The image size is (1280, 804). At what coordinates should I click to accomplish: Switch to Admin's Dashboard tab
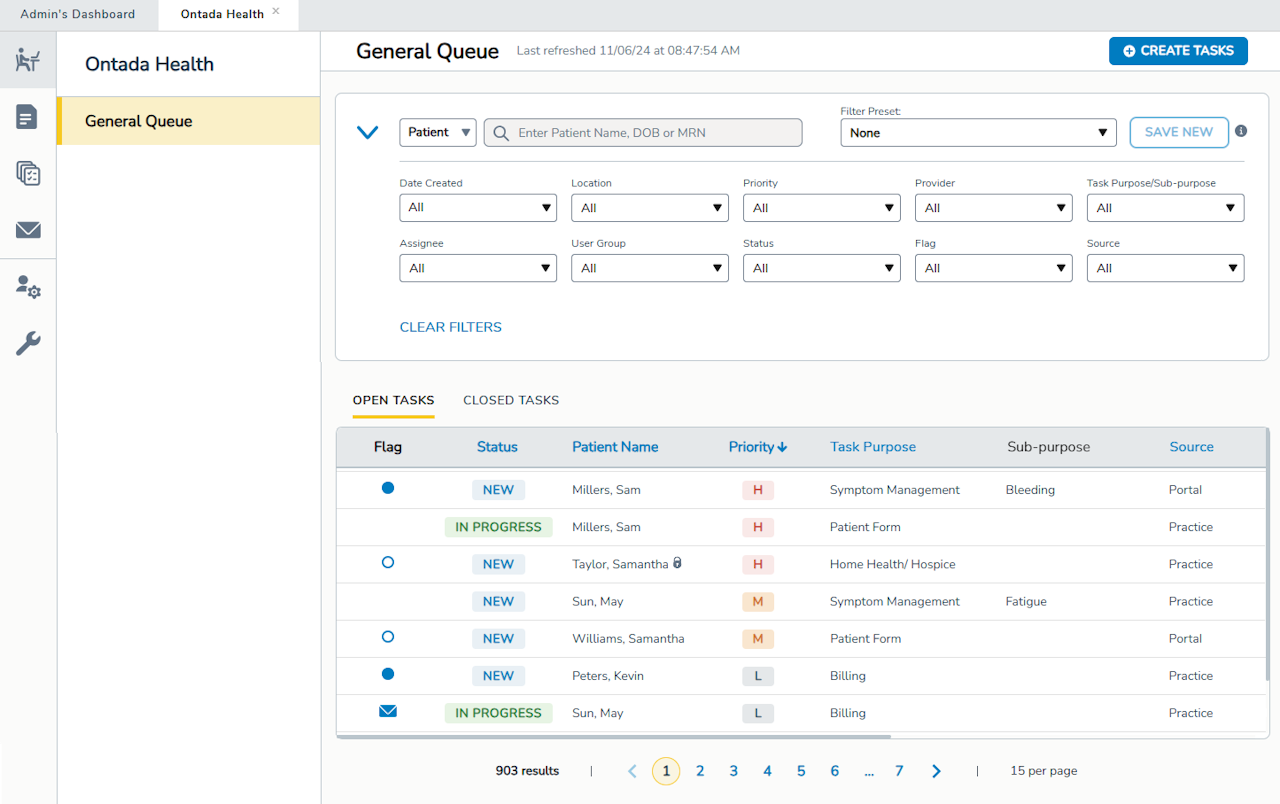pyautogui.click(x=78, y=14)
